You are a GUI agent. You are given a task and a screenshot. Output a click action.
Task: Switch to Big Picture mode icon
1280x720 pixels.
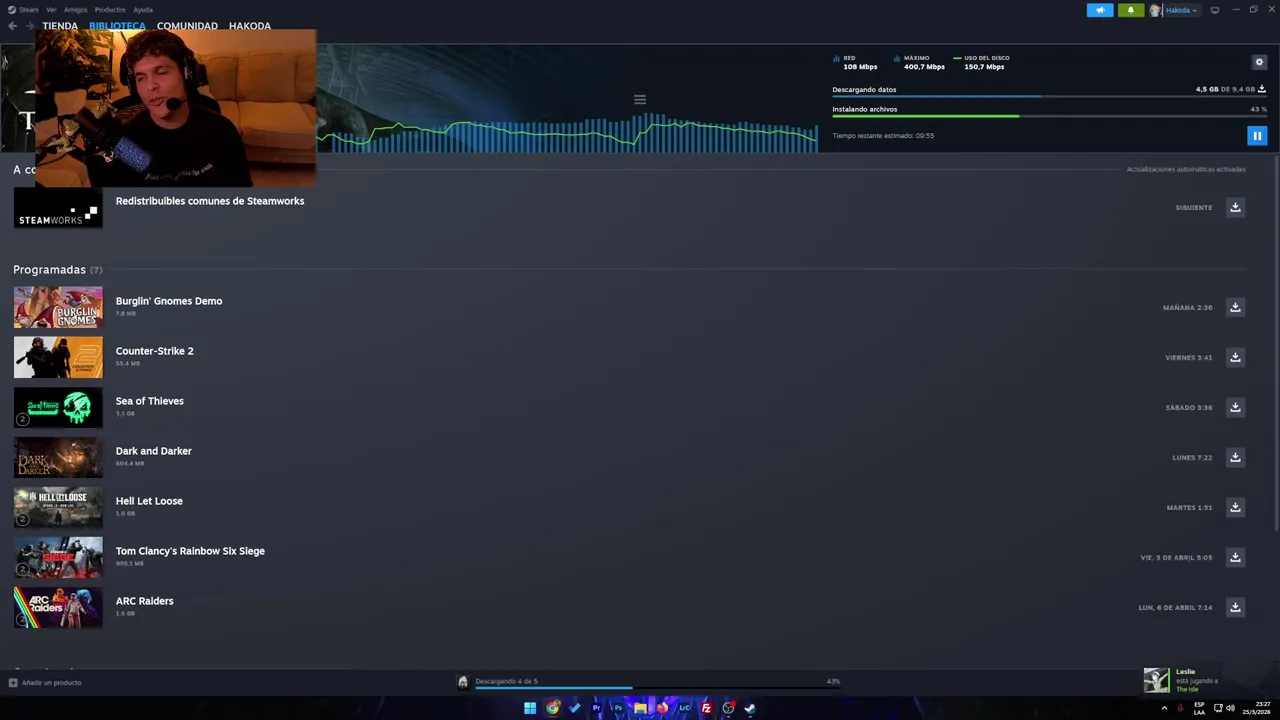1215,10
